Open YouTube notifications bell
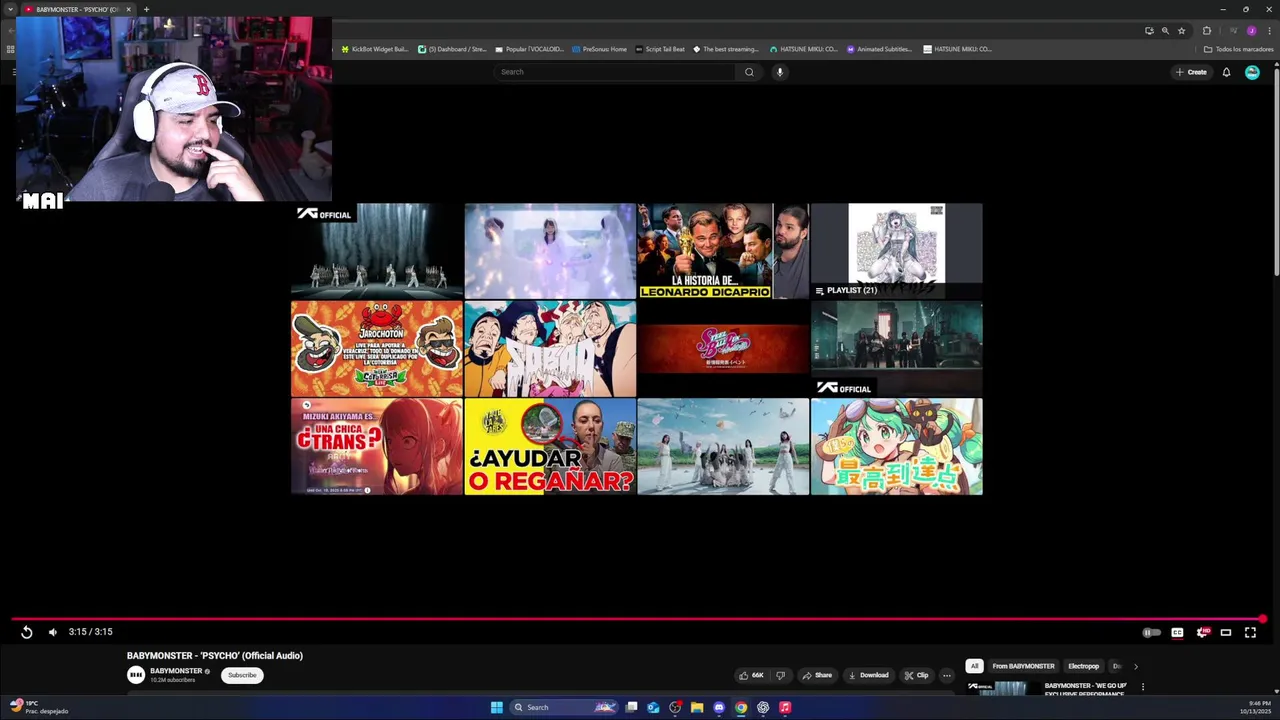1280x720 pixels. click(1226, 72)
